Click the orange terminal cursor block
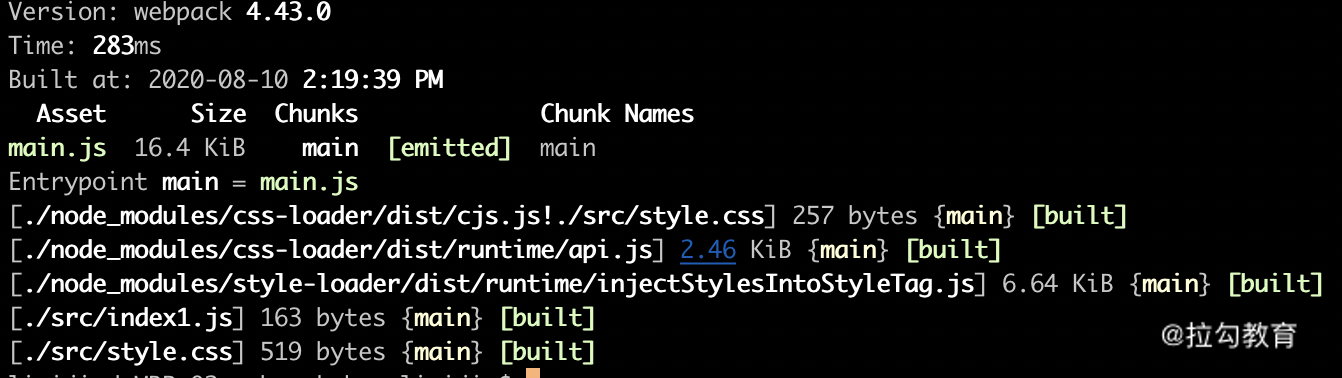This screenshot has height=378, width=1342. tap(532, 374)
